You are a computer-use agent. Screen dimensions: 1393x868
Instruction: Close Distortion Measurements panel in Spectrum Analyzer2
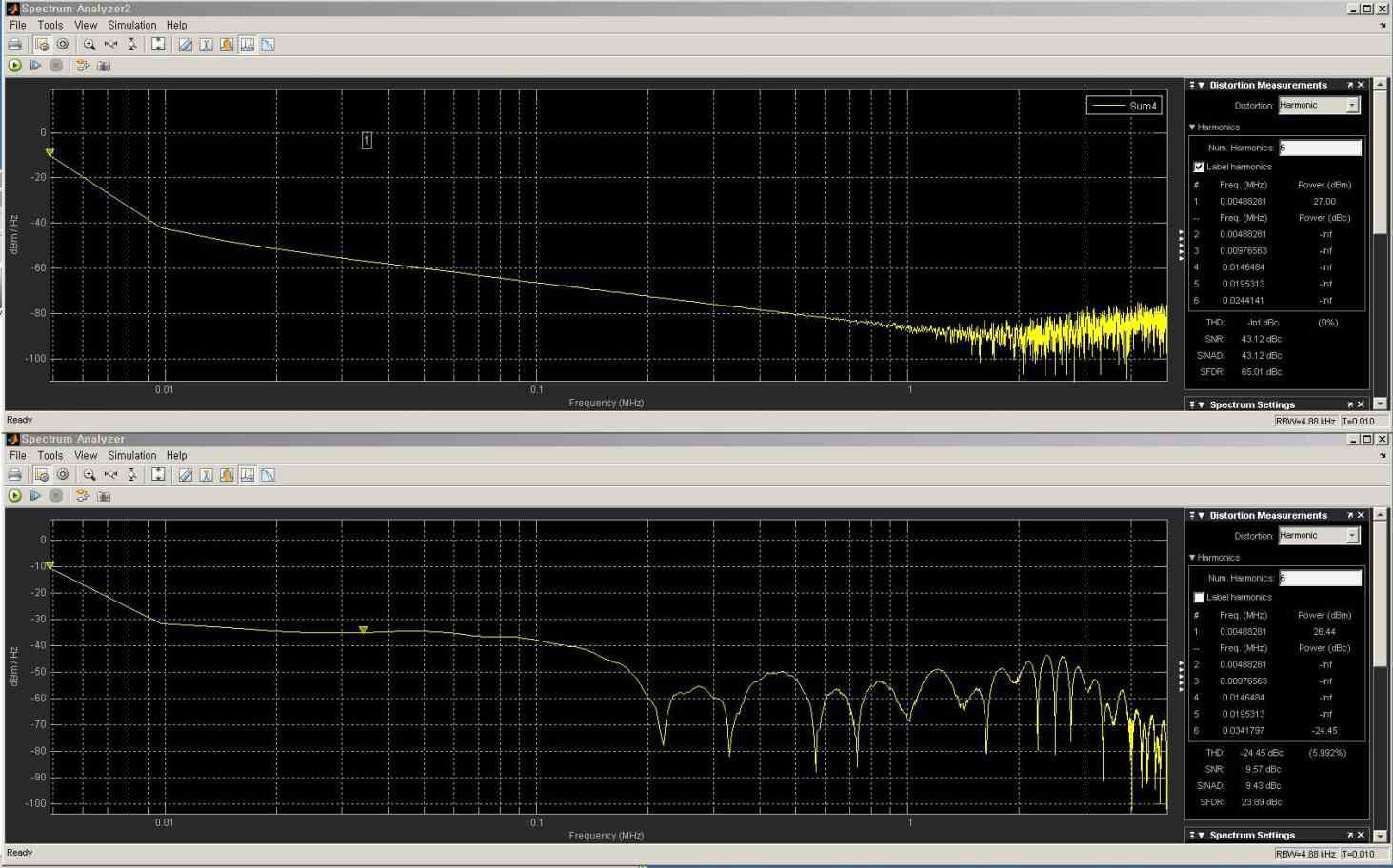tap(1362, 85)
